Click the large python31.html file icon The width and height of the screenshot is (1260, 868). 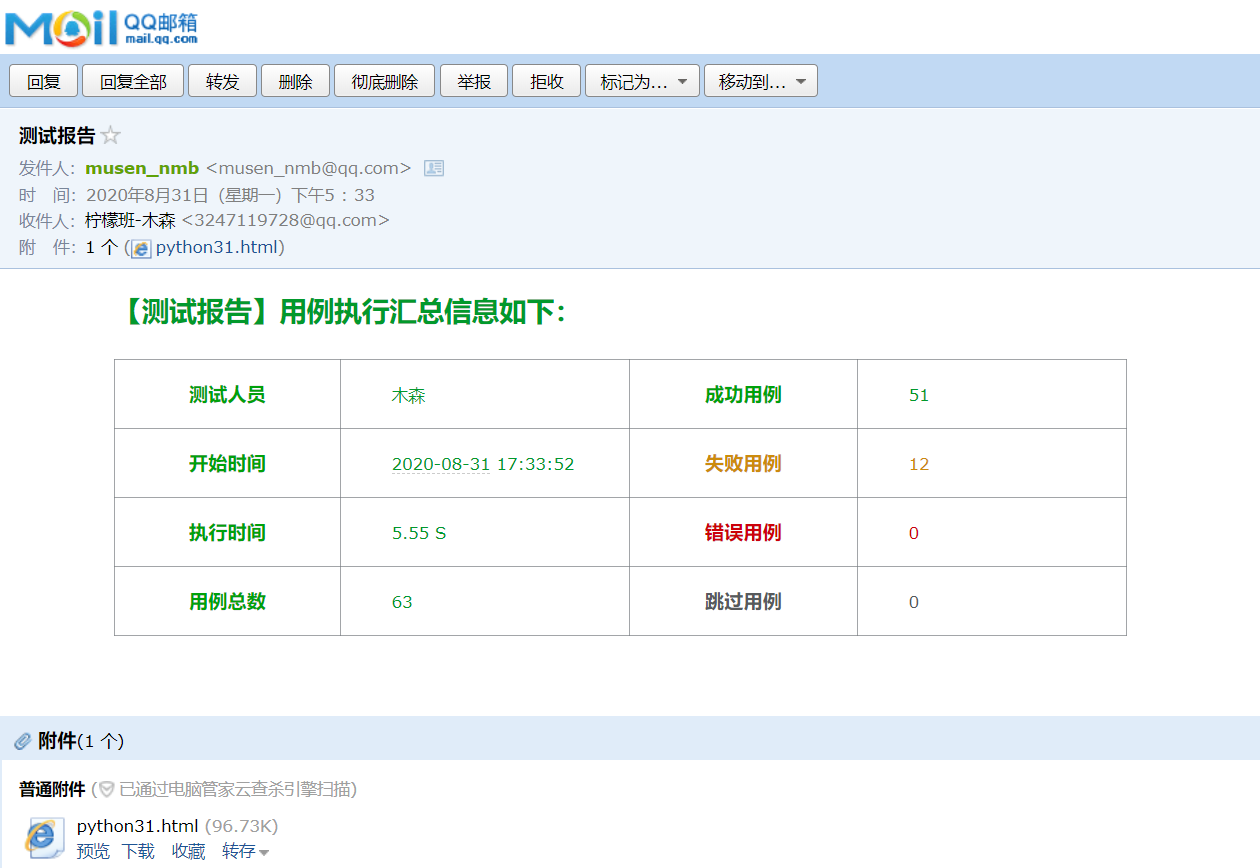[42, 837]
